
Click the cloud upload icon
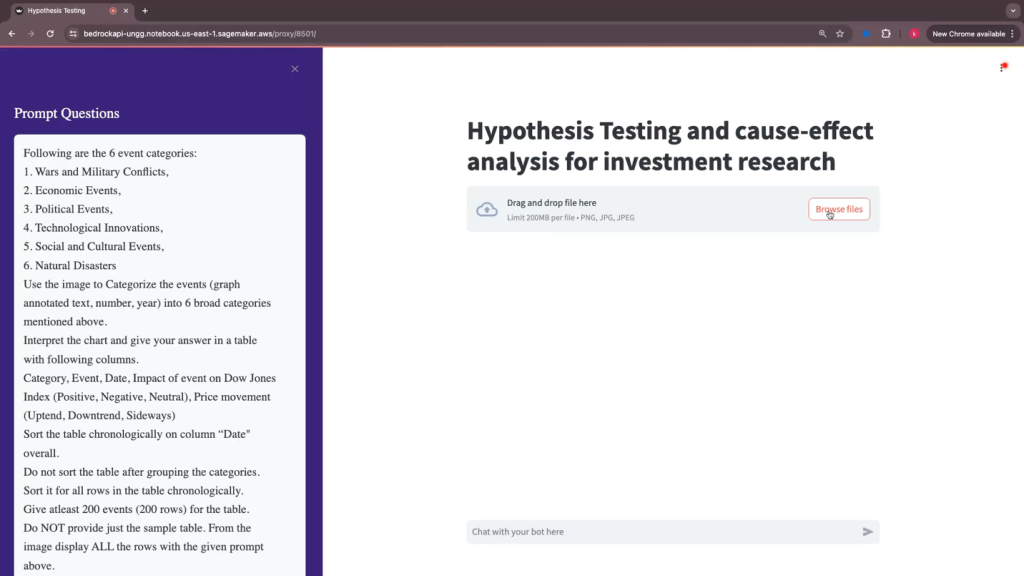(x=487, y=209)
